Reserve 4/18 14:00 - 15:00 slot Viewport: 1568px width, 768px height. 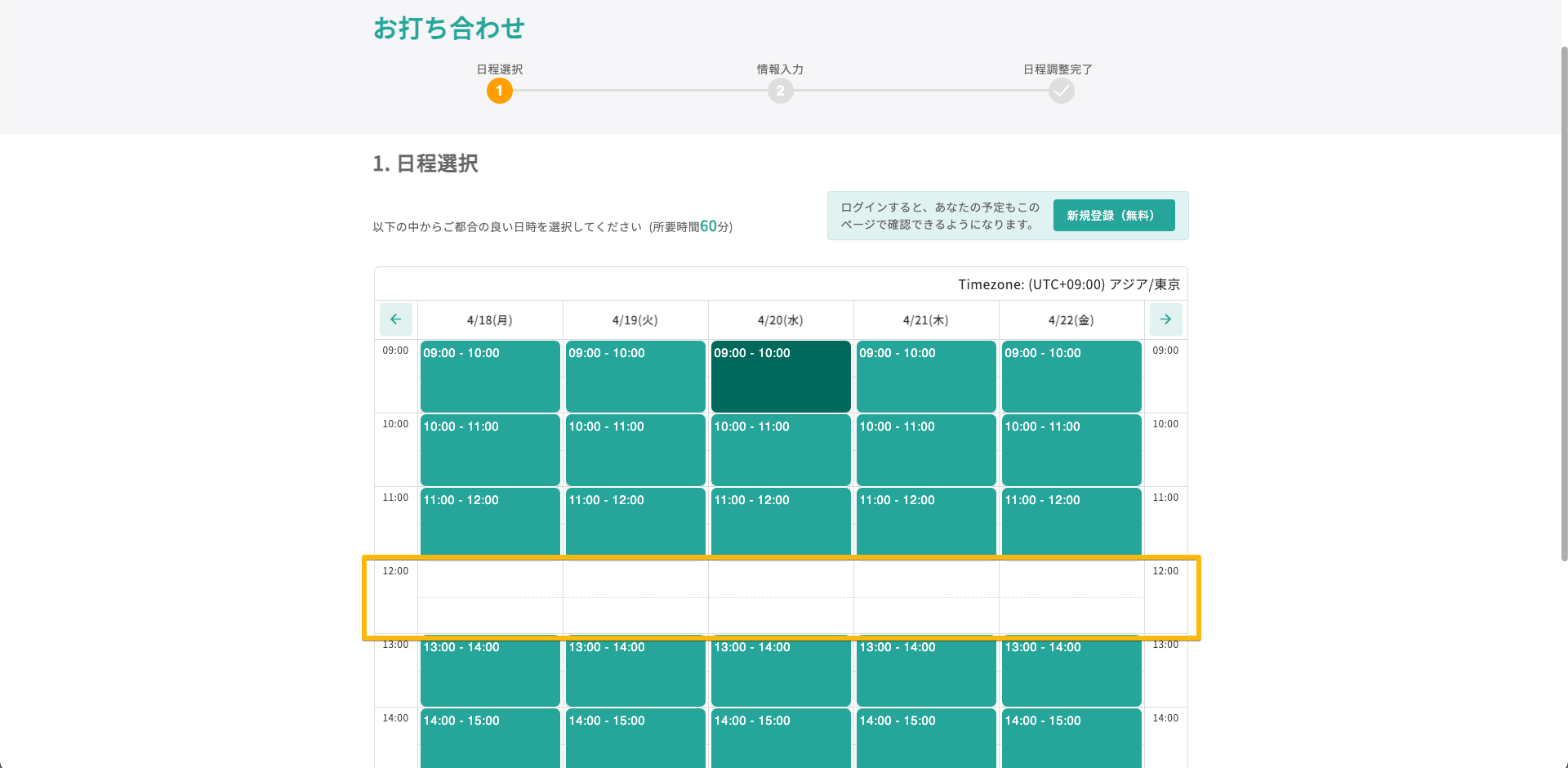coord(490,739)
